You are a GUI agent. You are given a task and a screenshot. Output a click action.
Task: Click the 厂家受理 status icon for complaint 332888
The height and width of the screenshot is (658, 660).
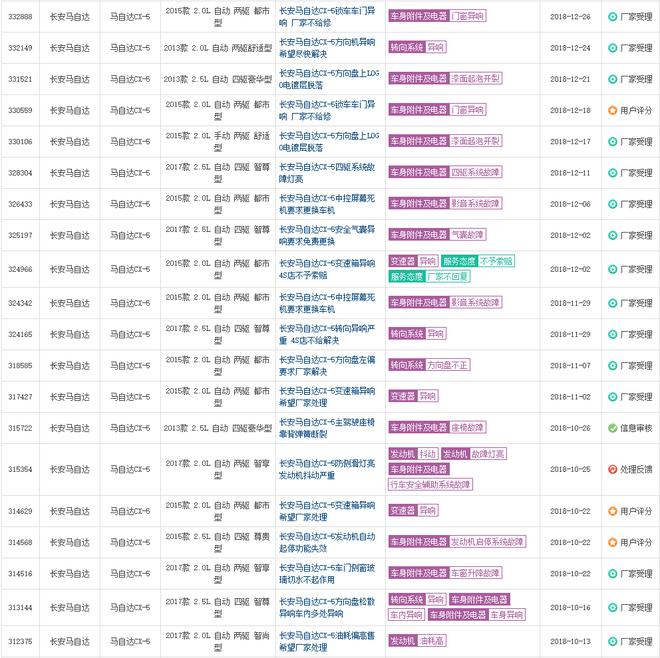pos(612,17)
